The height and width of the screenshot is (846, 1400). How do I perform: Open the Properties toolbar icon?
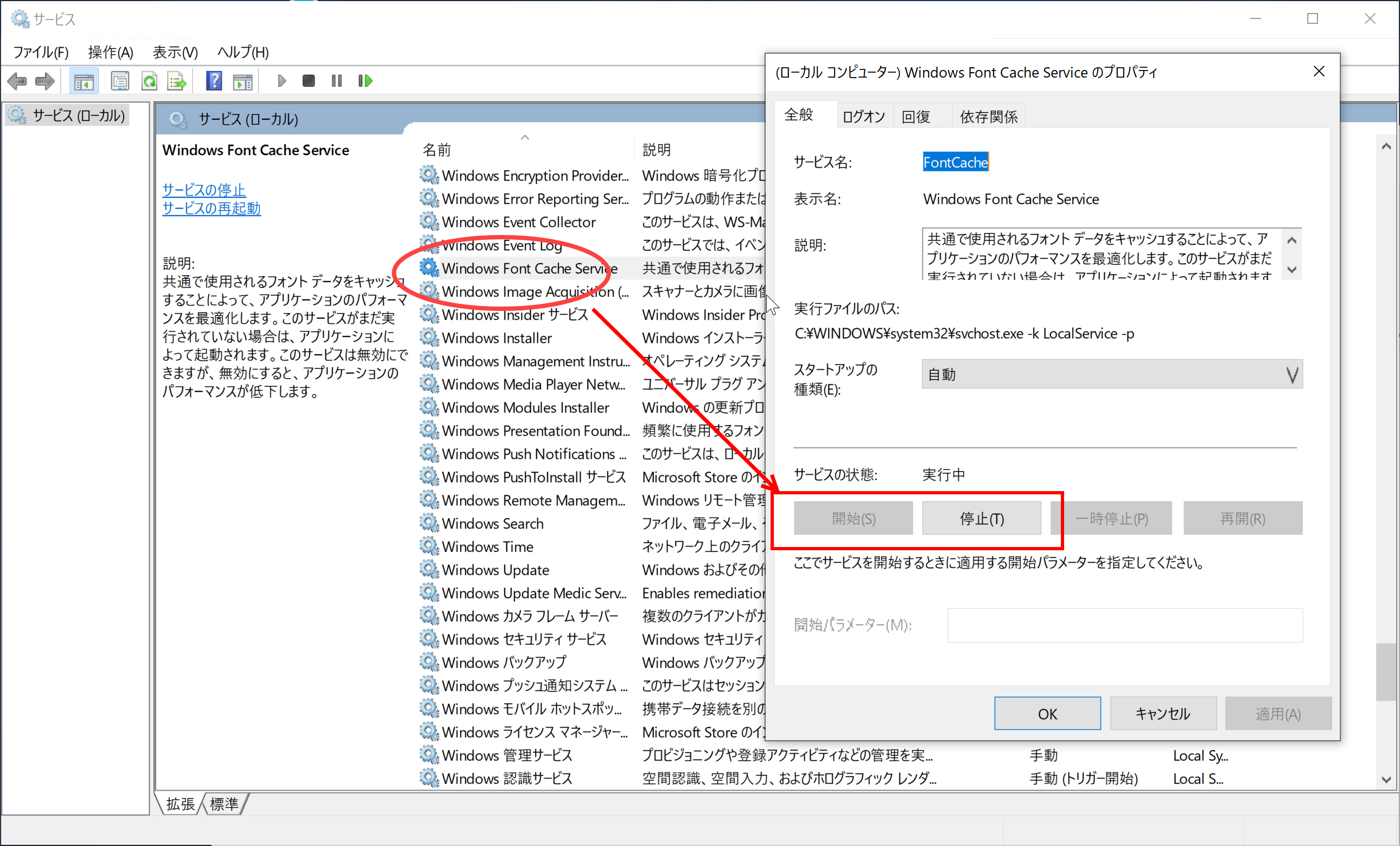coord(120,81)
